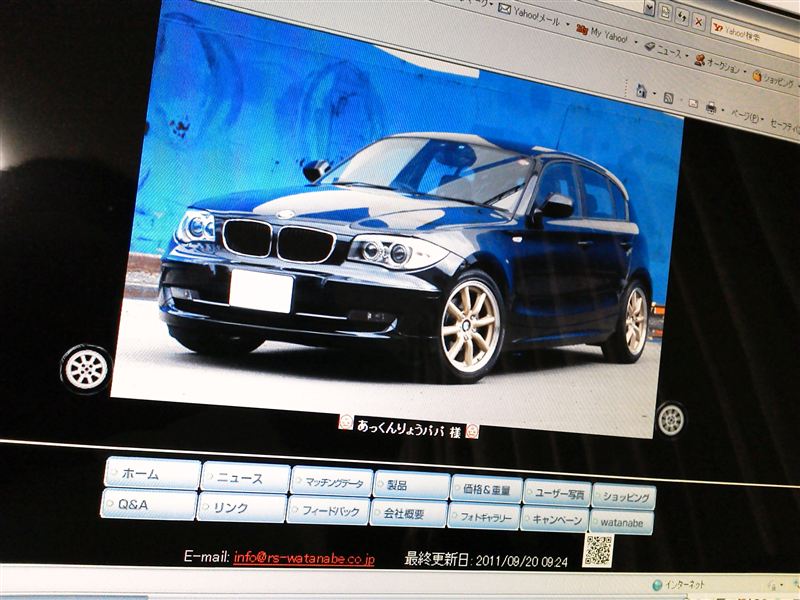Open the ニュース site navigation button

tap(245, 478)
